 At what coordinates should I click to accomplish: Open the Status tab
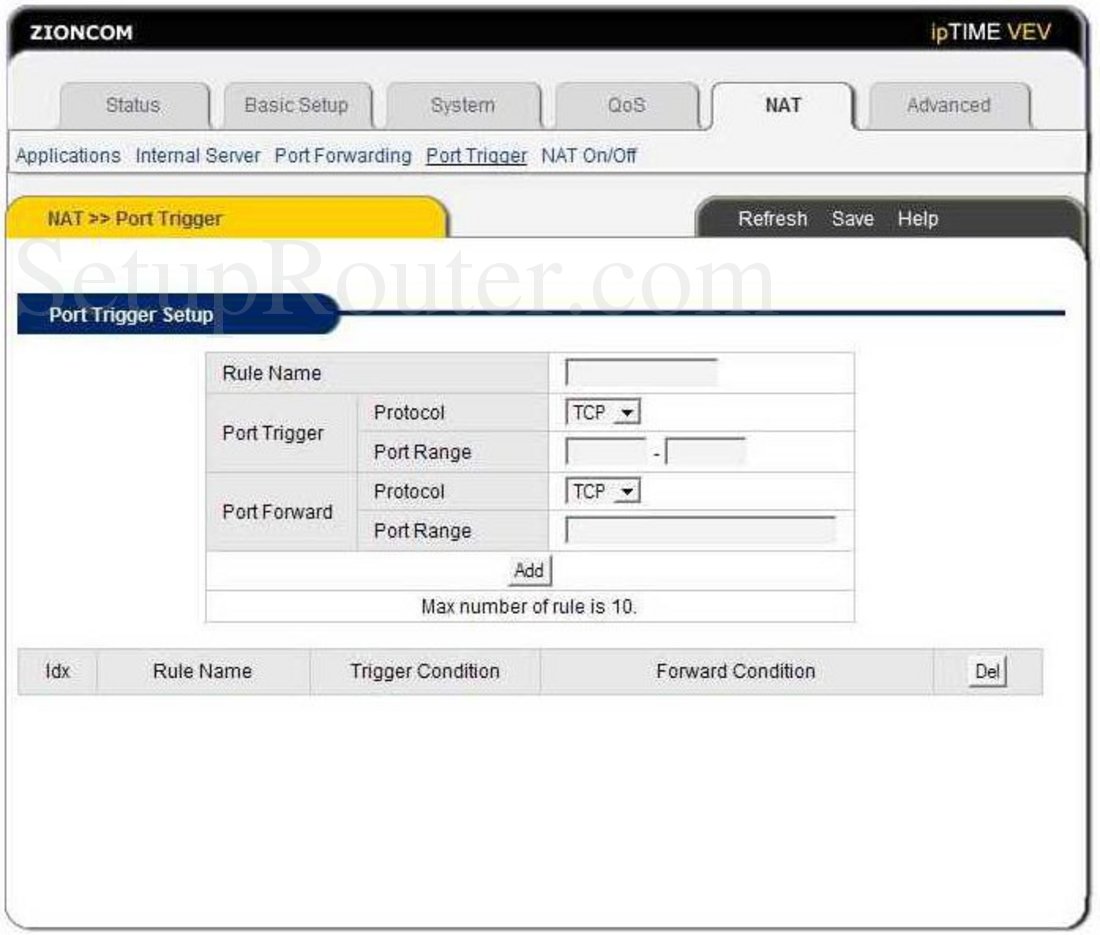[133, 105]
